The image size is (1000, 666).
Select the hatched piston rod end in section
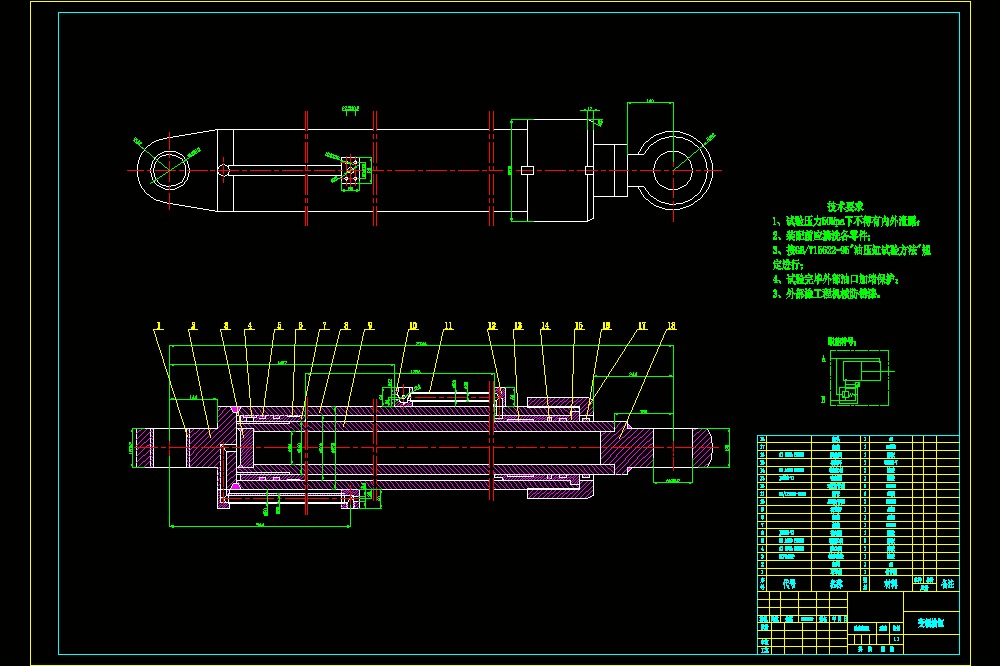click(x=627, y=447)
